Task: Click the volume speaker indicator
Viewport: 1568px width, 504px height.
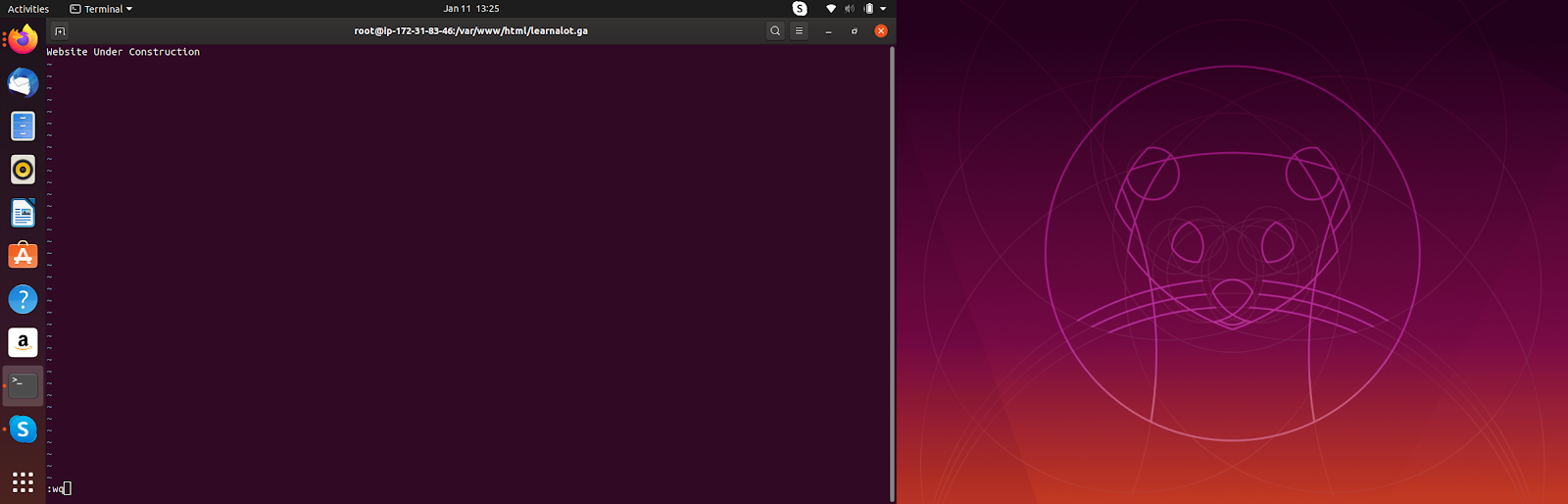Action: 850,9
